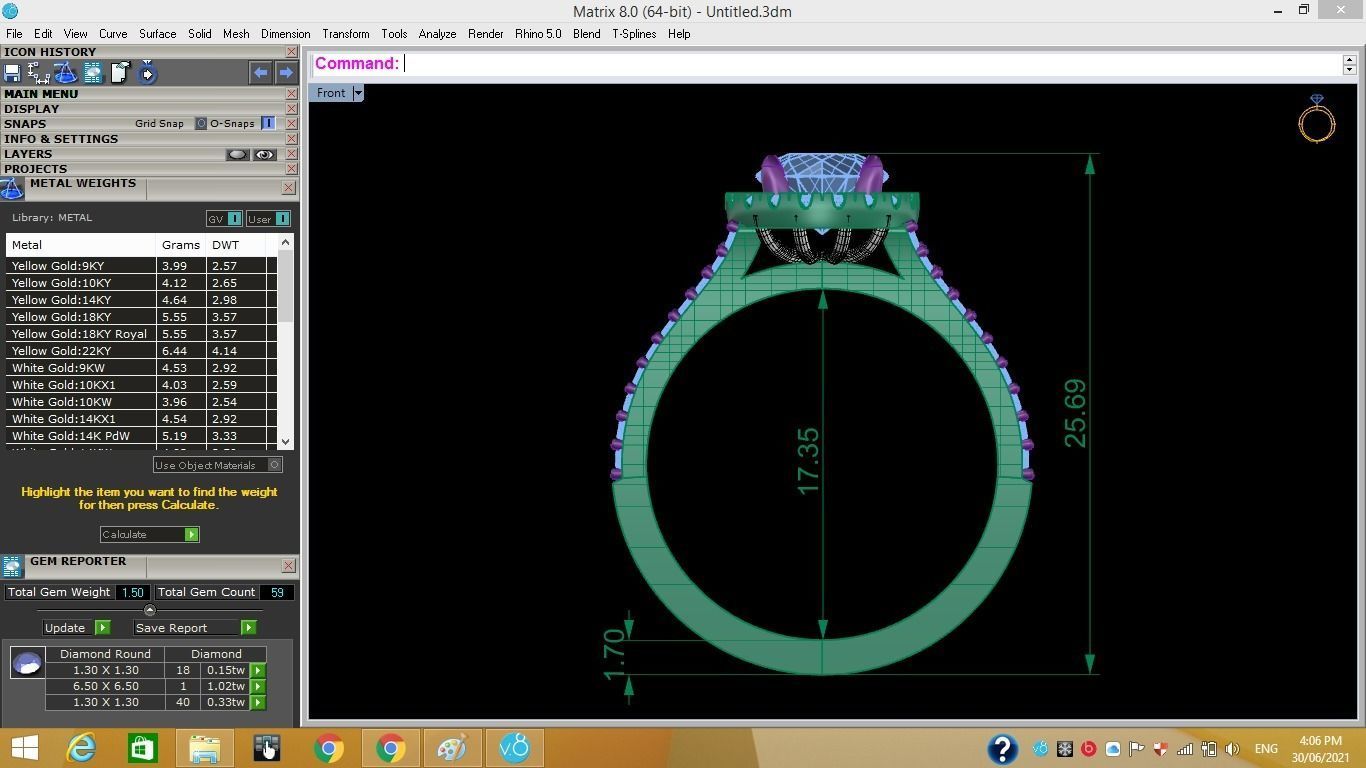1366x768 pixels.
Task: Open Internet Explorer from taskbar
Action: coord(80,748)
